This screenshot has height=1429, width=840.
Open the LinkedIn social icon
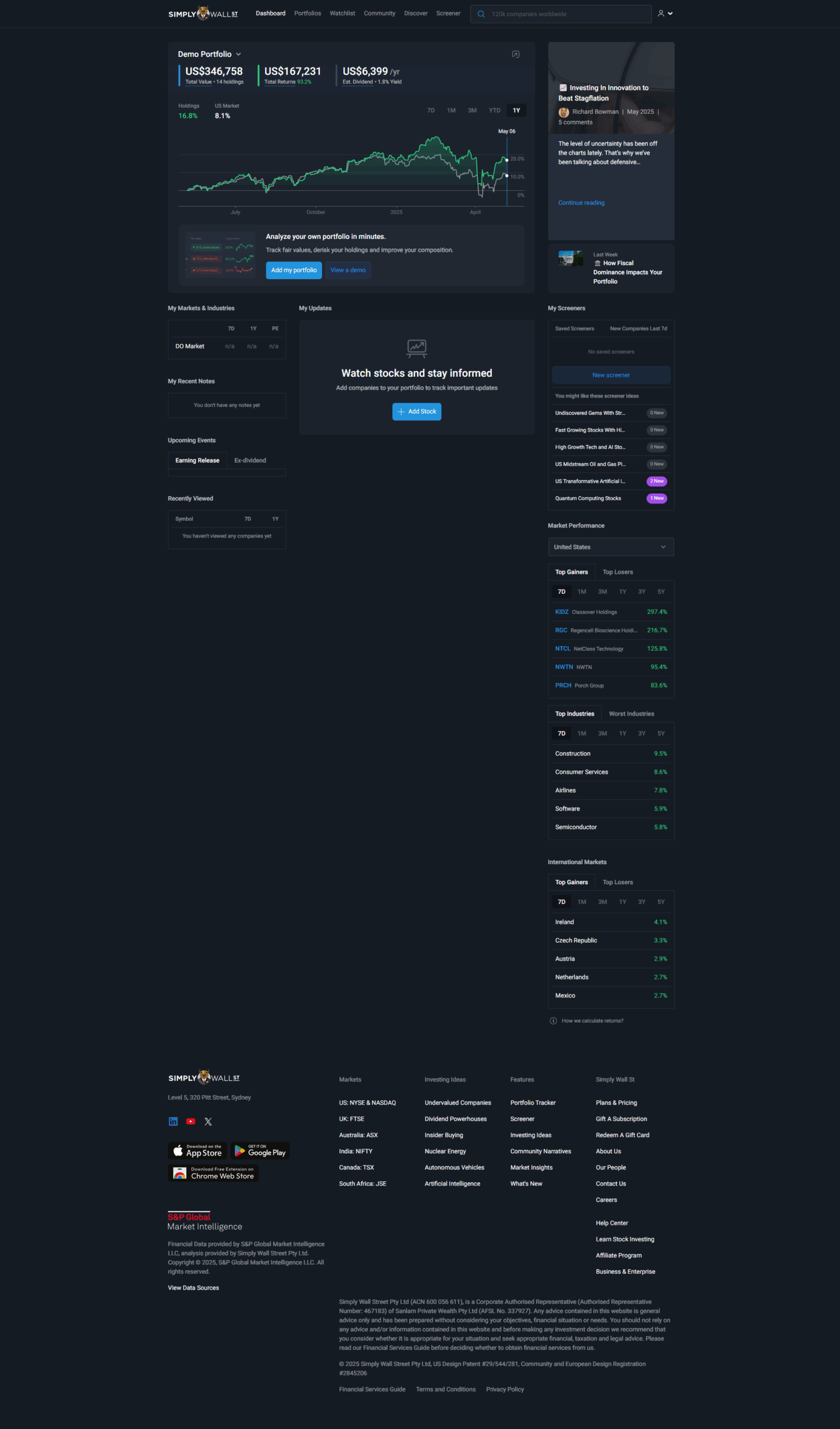coord(174,1121)
